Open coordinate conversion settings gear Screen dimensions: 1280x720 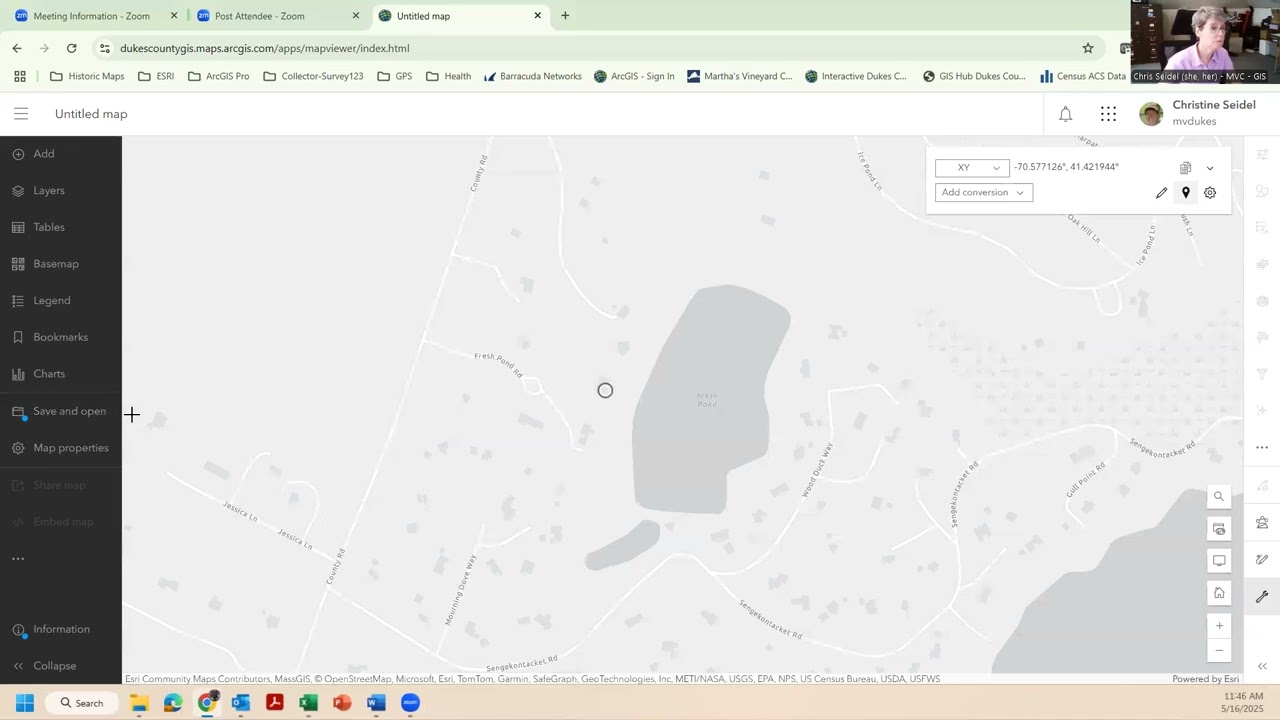click(x=1210, y=193)
